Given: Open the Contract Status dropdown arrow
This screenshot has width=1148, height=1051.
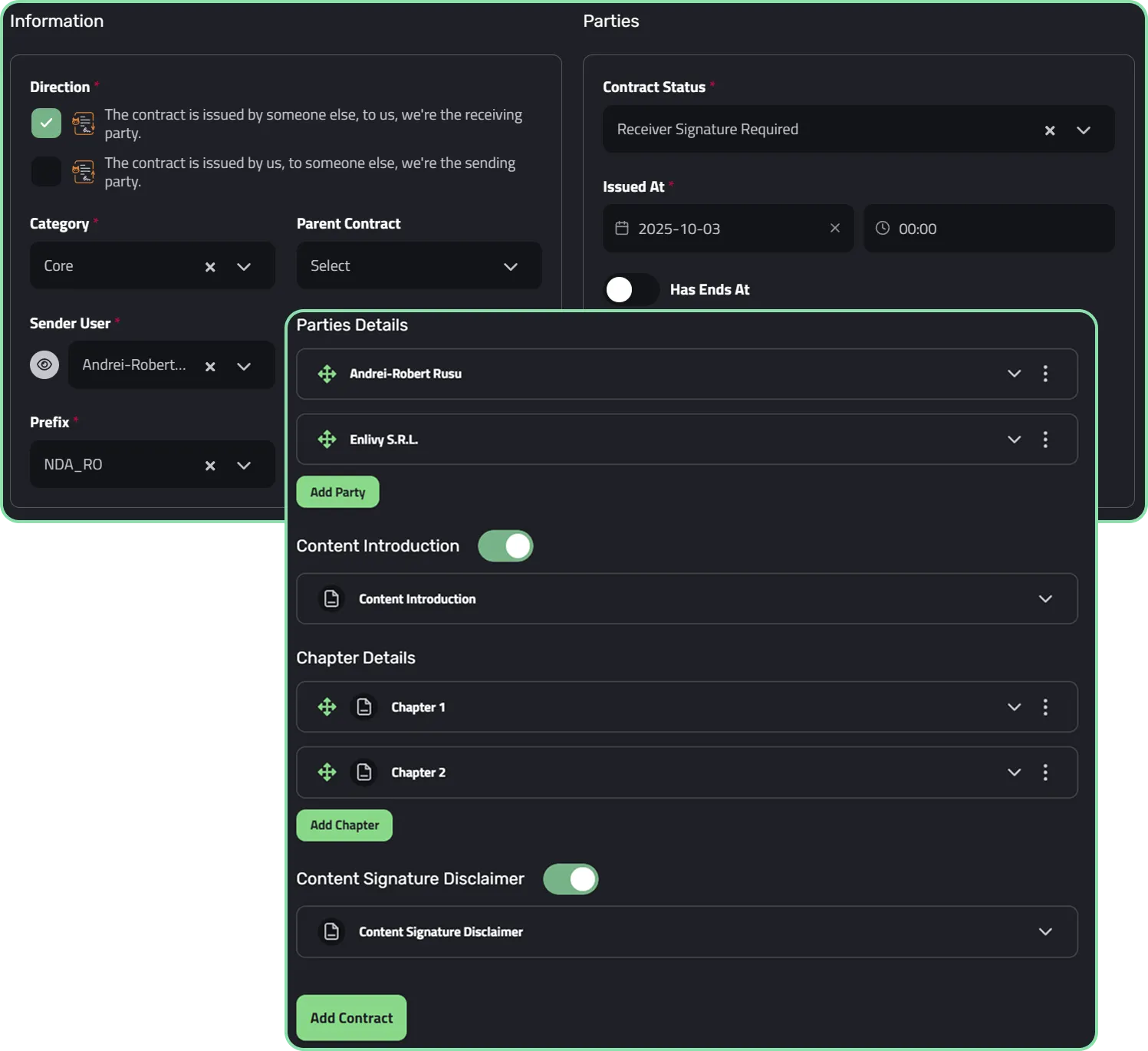Looking at the screenshot, I should click(1084, 130).
